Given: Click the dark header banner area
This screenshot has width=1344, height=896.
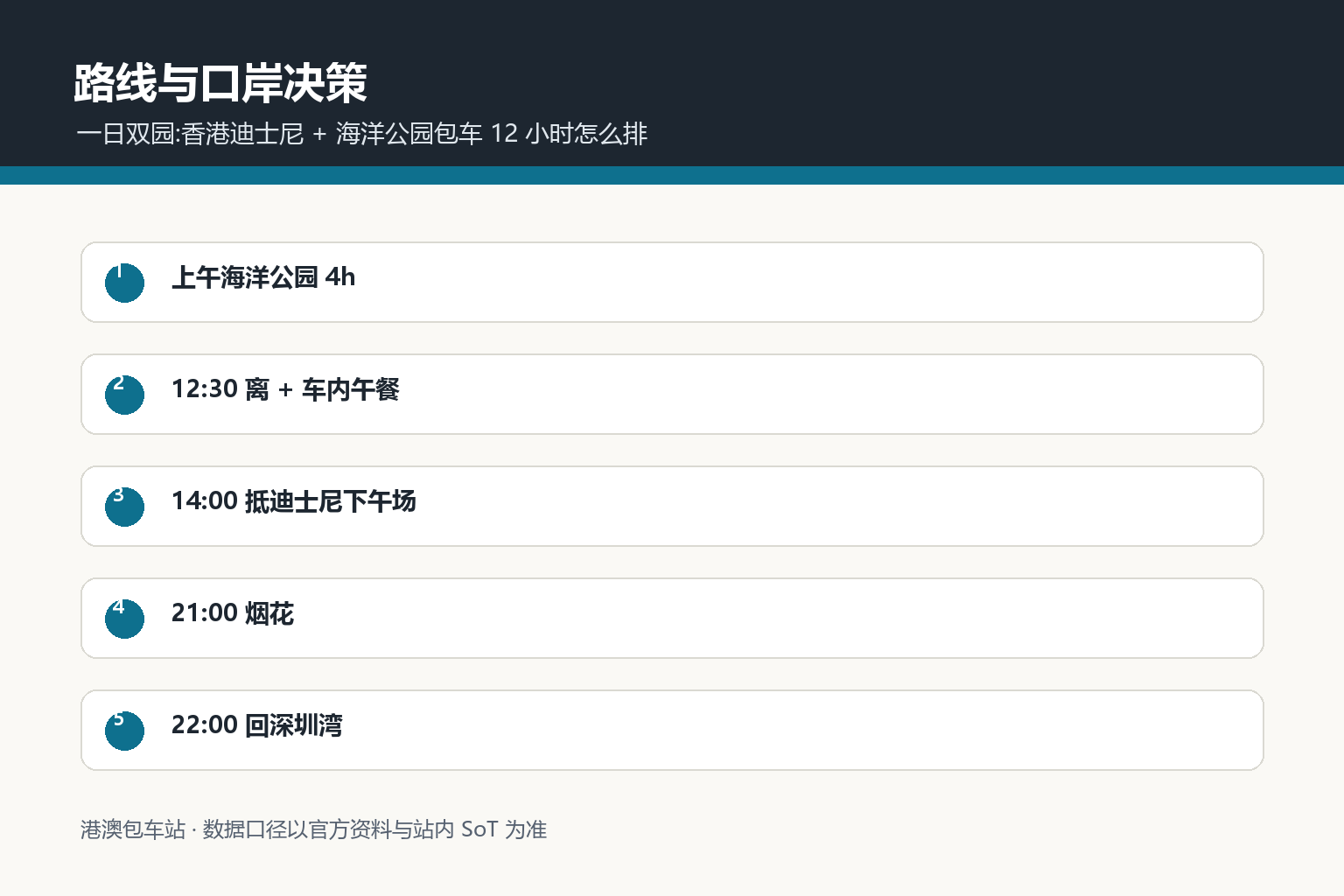Looking at the screenshot, I should 672,83.
